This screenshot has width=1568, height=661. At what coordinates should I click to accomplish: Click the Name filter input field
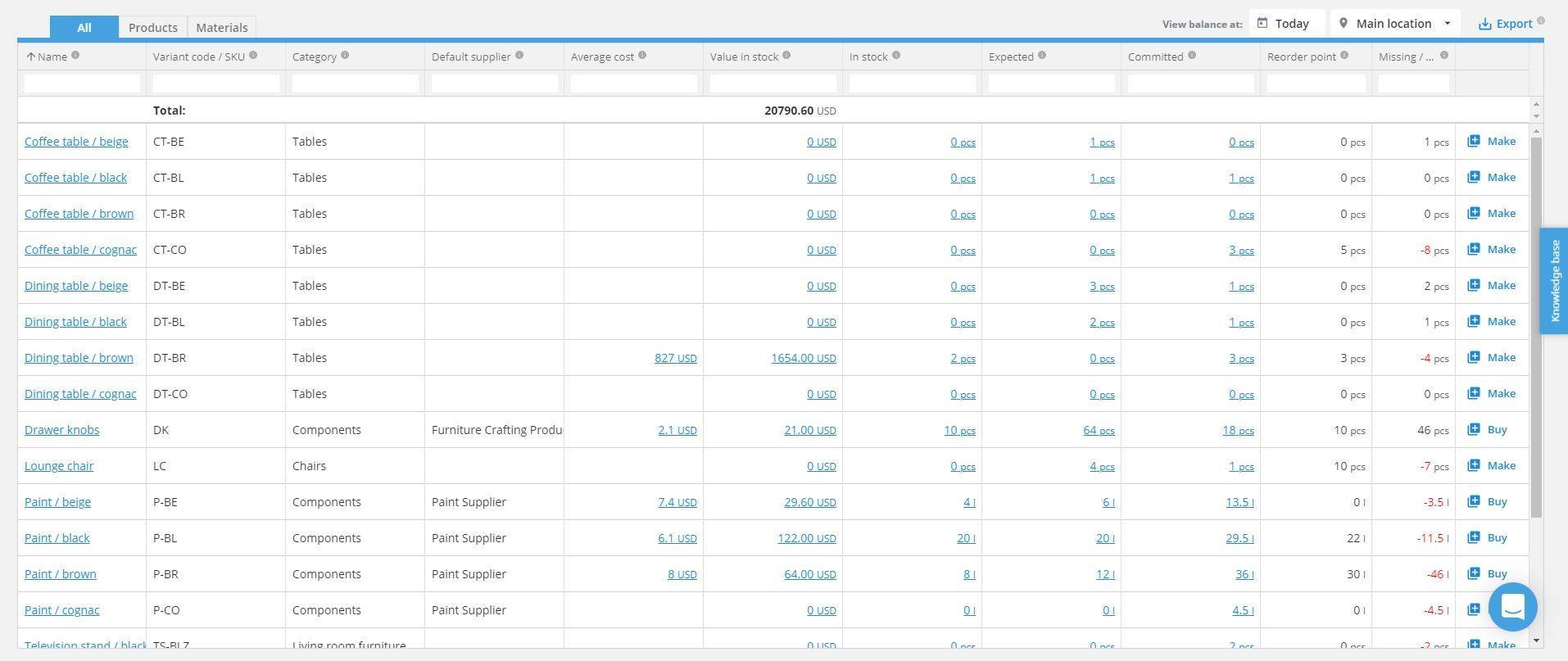click(x=82, y=83)
